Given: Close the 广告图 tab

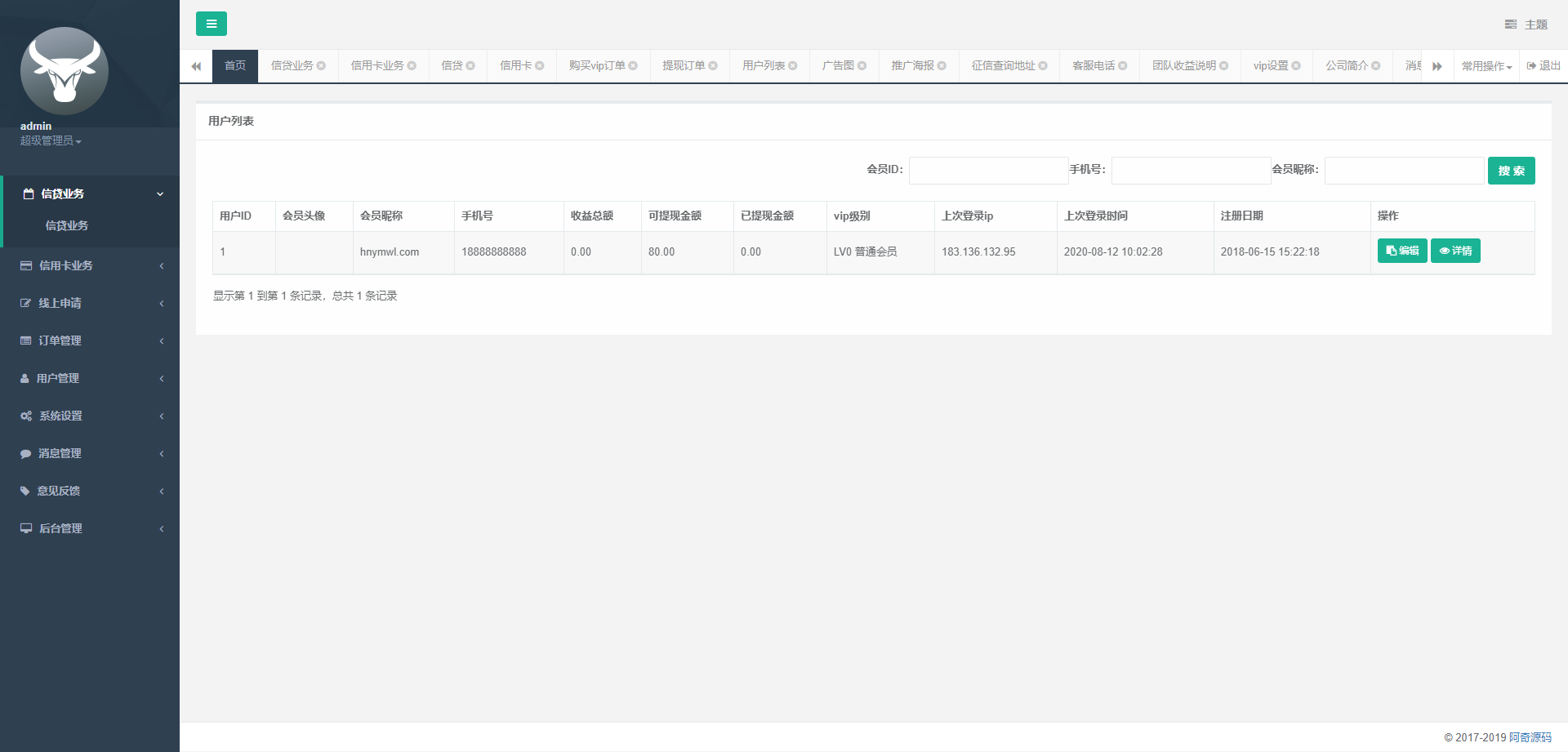Looking at the screenshot, I should (863, 65).
